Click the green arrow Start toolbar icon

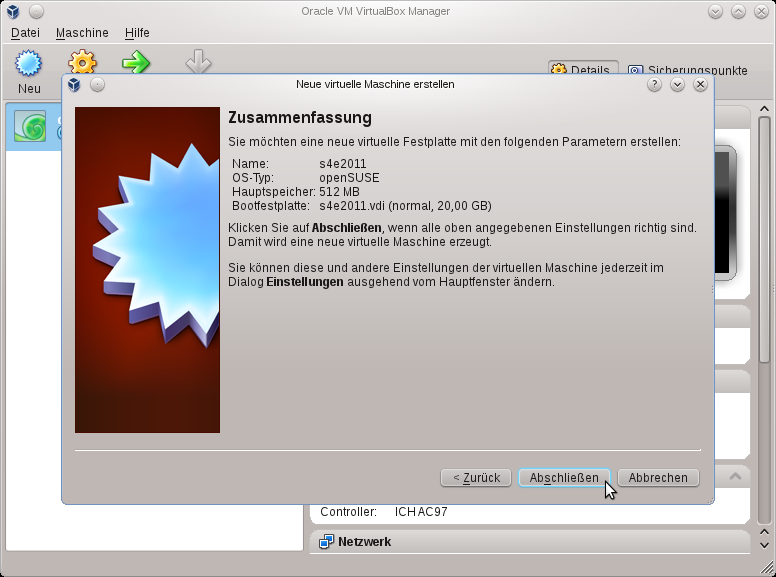136,62
